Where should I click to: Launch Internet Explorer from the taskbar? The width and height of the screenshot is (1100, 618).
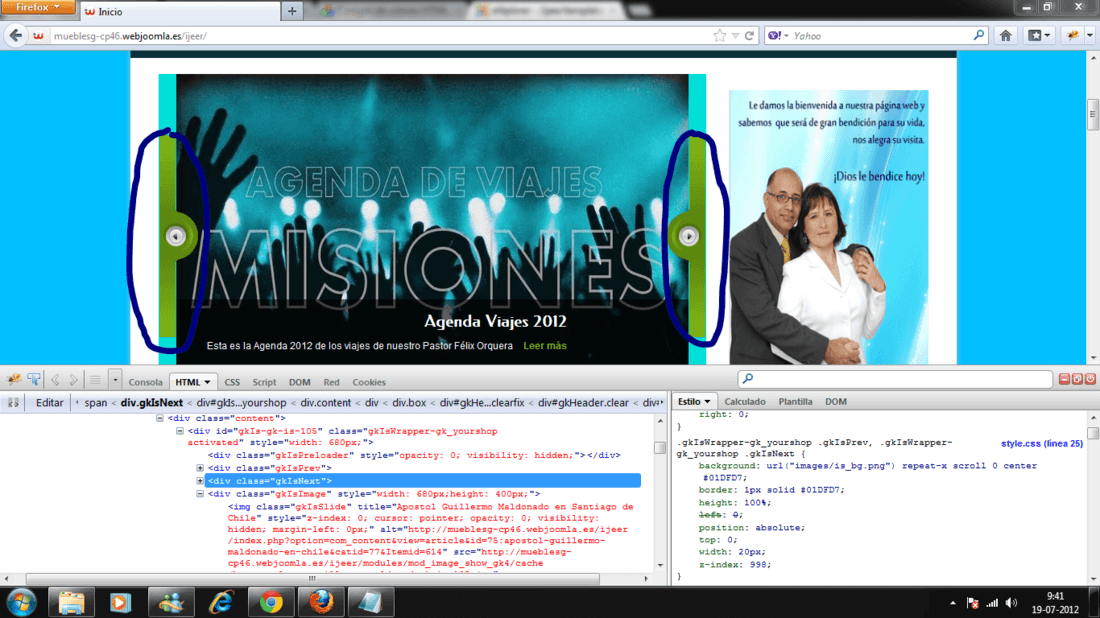click(x=221, y=603)
